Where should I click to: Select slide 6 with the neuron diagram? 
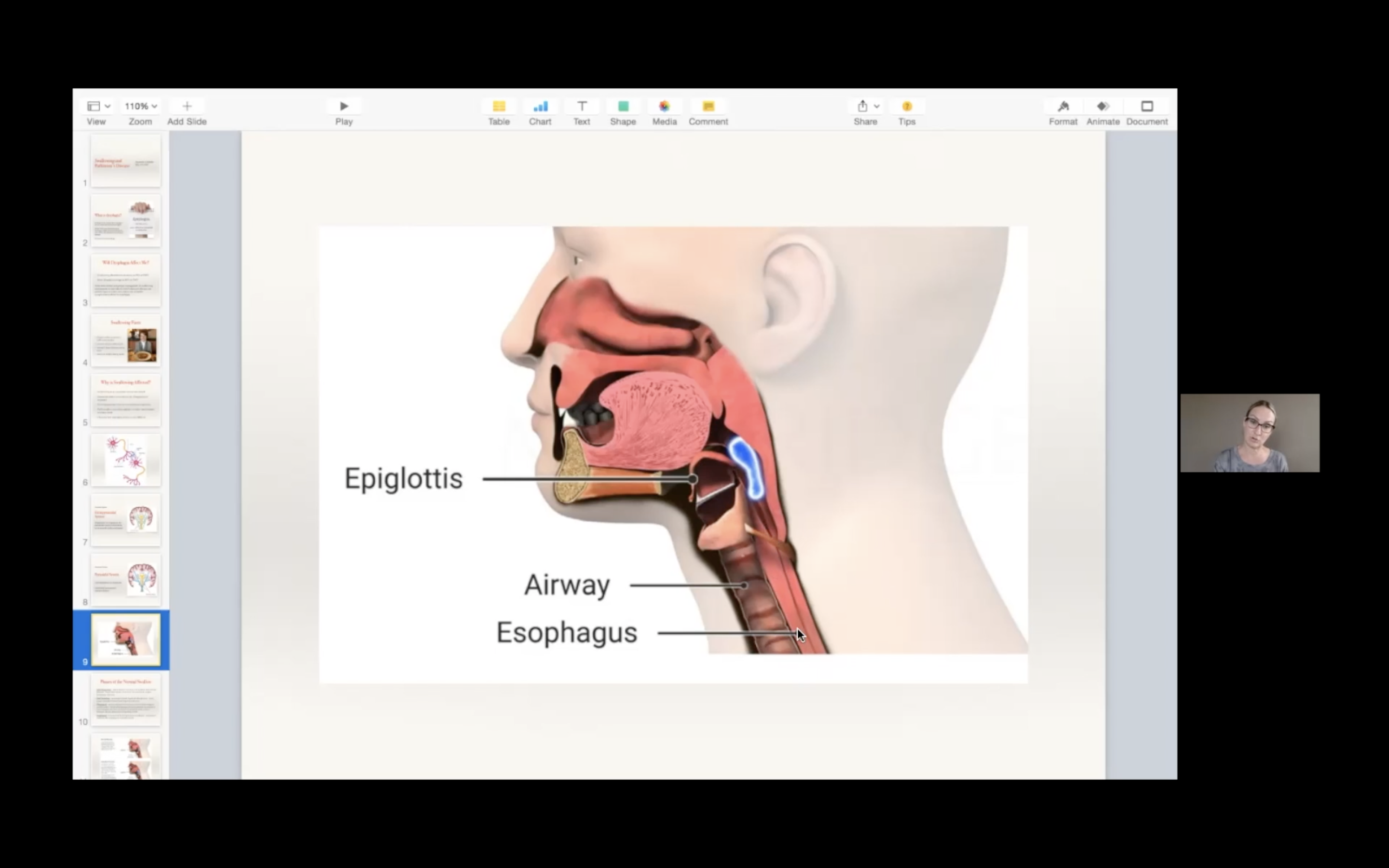[126, 459]
